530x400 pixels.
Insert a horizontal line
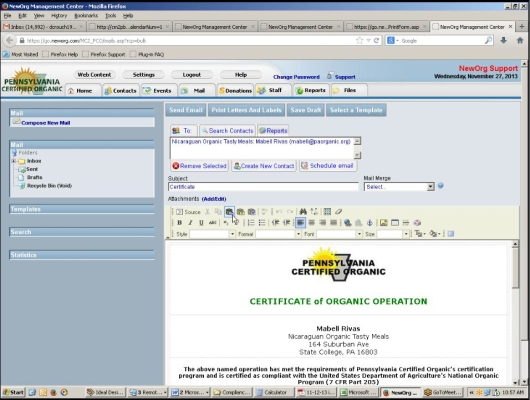pyautogui.click(x=406, y=223)
